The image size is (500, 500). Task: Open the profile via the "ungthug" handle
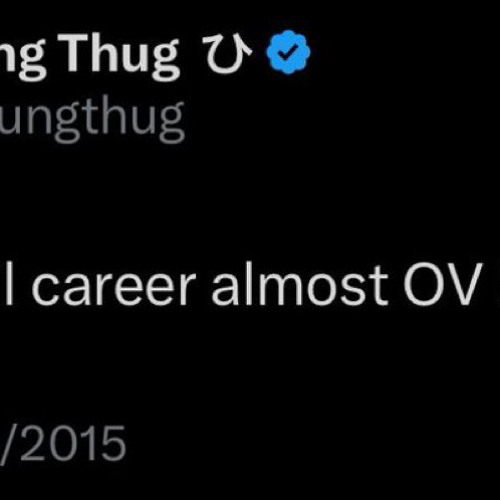92,117
